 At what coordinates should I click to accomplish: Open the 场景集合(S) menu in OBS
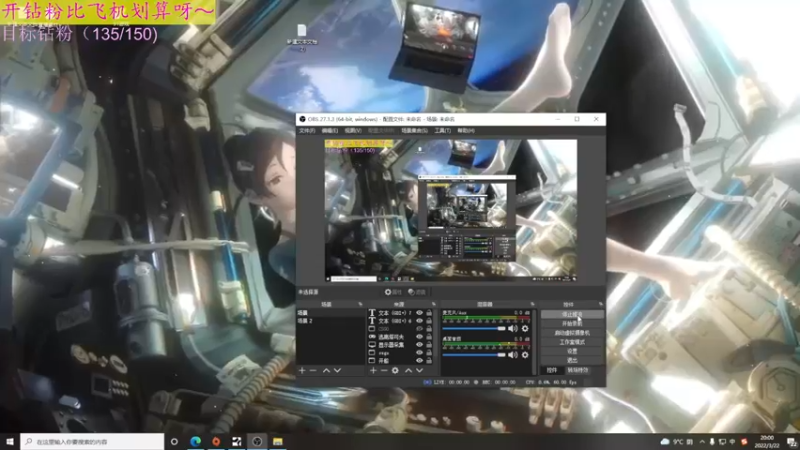coord(414,131)
